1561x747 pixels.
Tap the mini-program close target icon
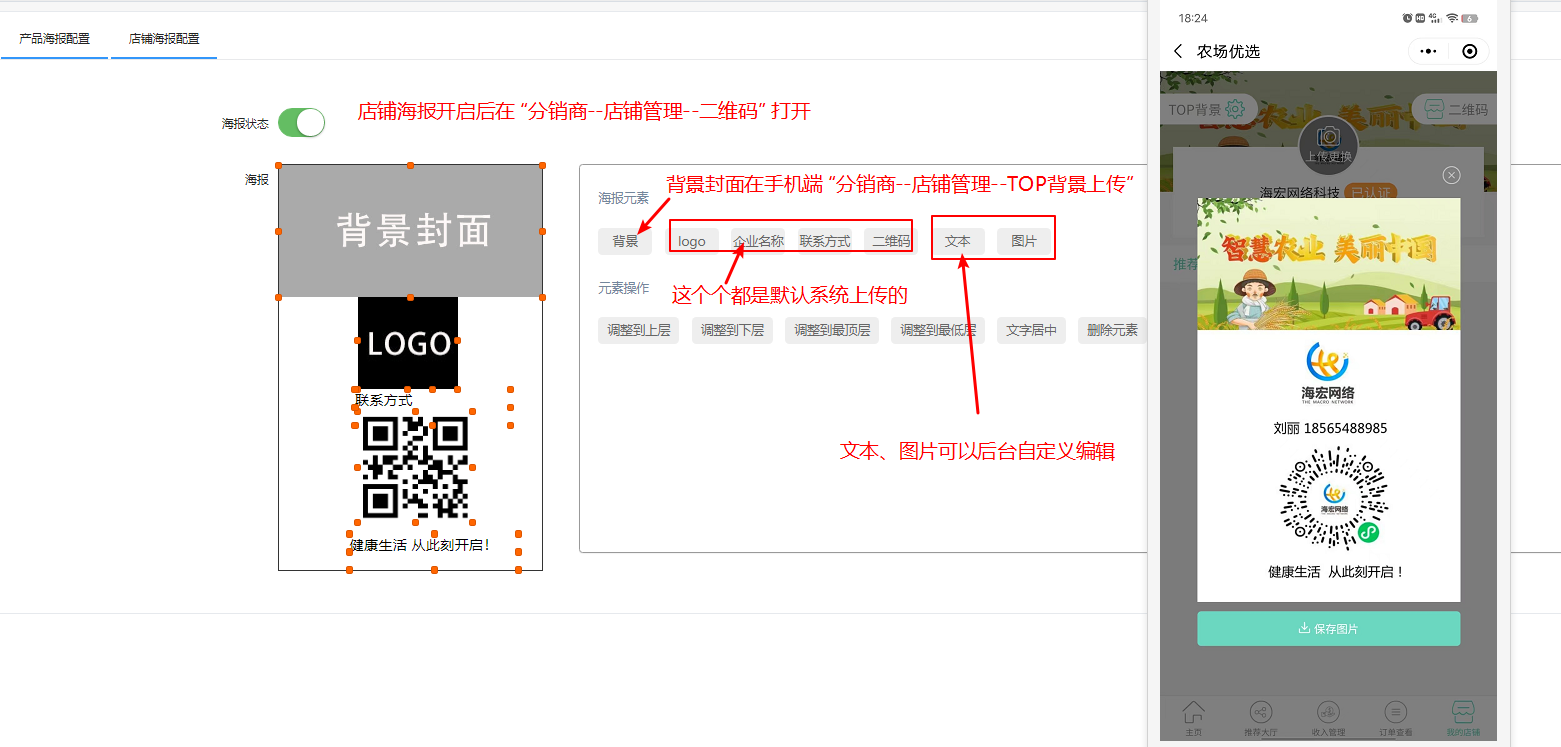pyautogui.click(x=1469, y=51)
